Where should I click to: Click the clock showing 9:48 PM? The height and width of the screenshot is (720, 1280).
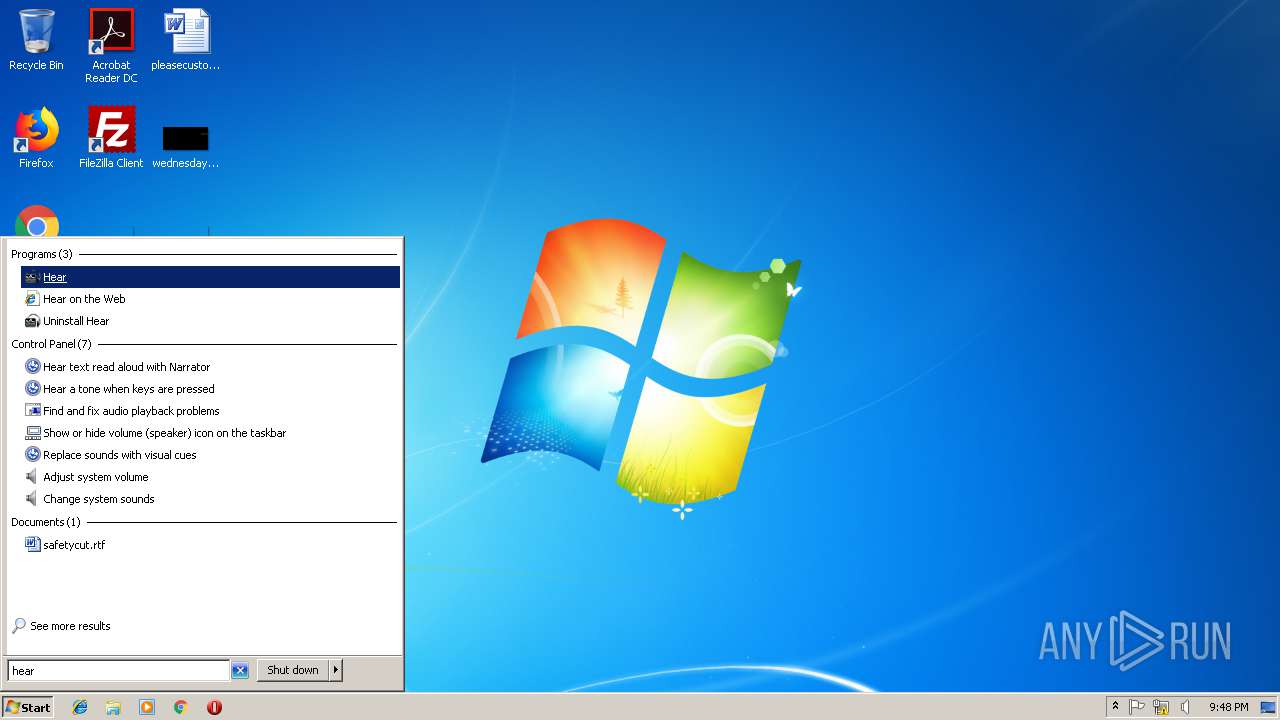coord(1228,707)
